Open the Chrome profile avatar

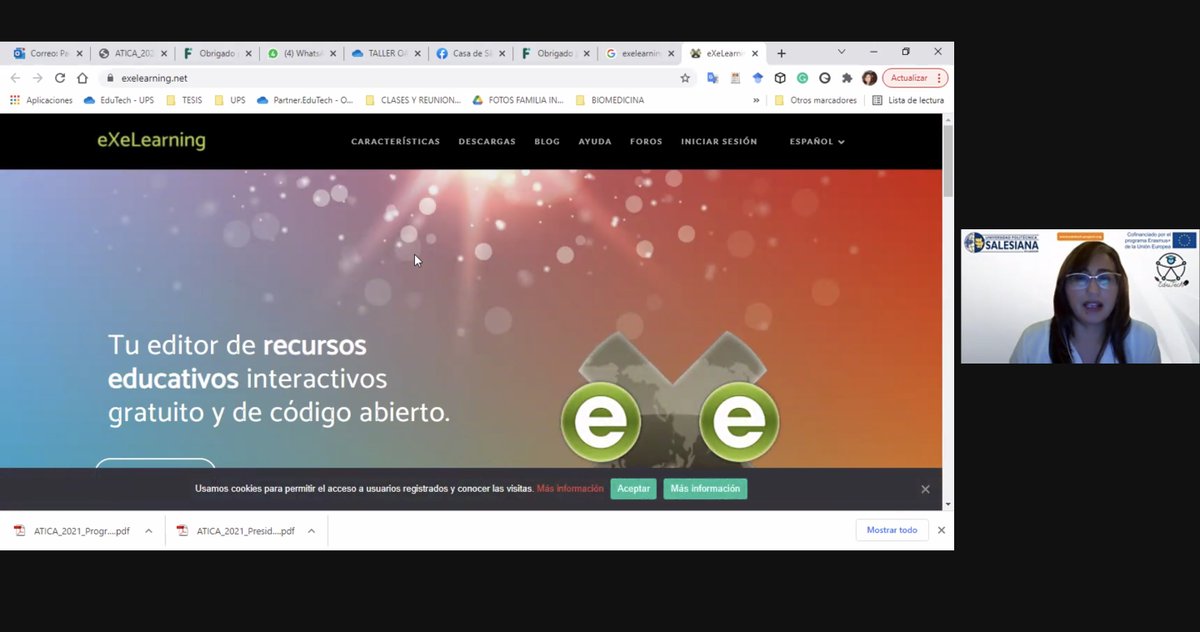point(869,78)
